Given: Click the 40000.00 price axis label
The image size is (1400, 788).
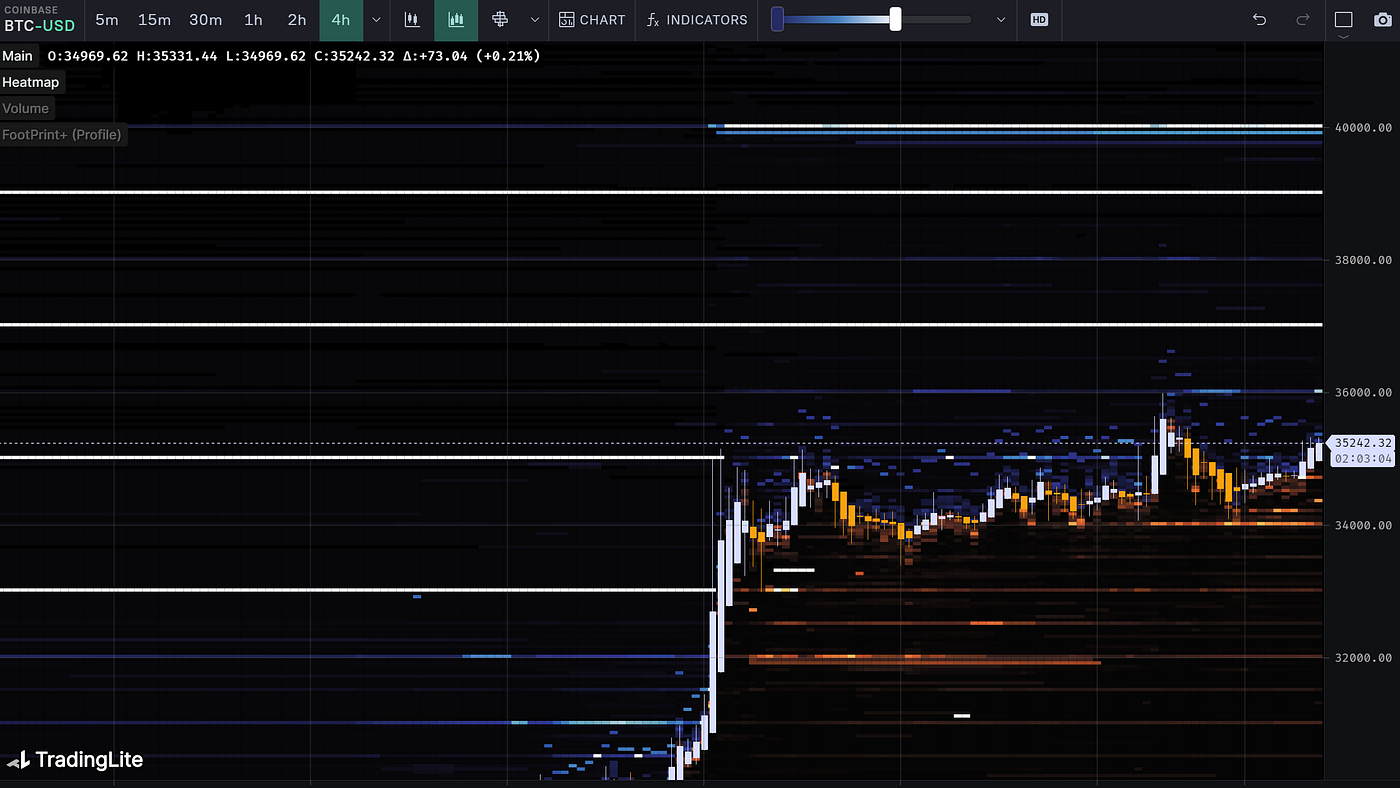Looking at the screenshot, I should (x=1363, y=128).
